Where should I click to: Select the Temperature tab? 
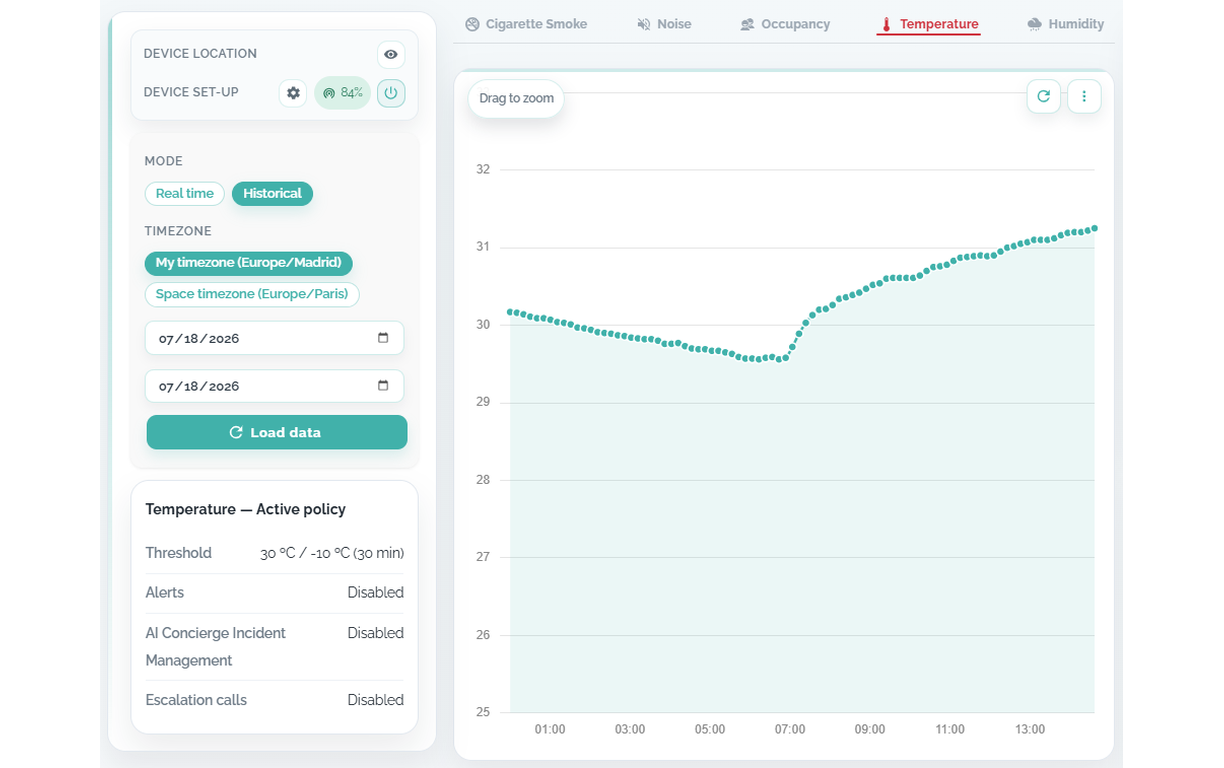coord(929,24)
